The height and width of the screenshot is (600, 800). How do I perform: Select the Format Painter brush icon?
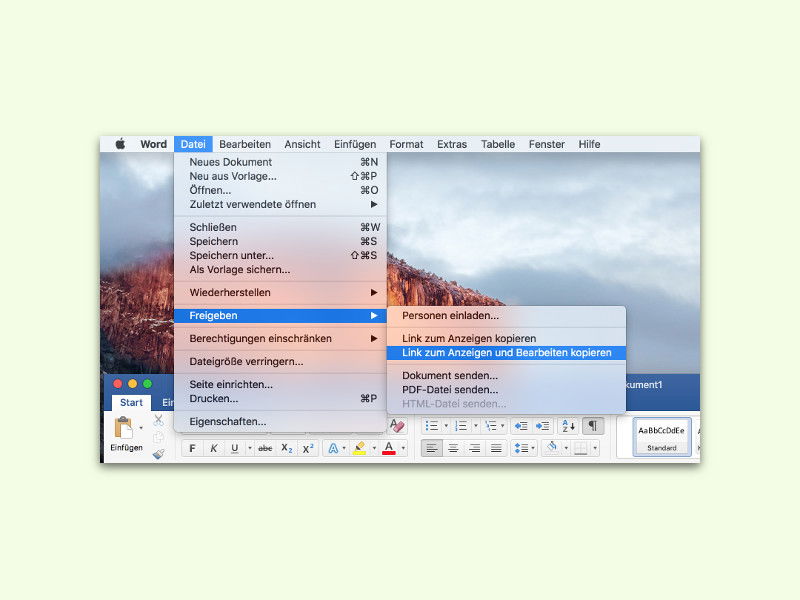[x=159, y=454]
